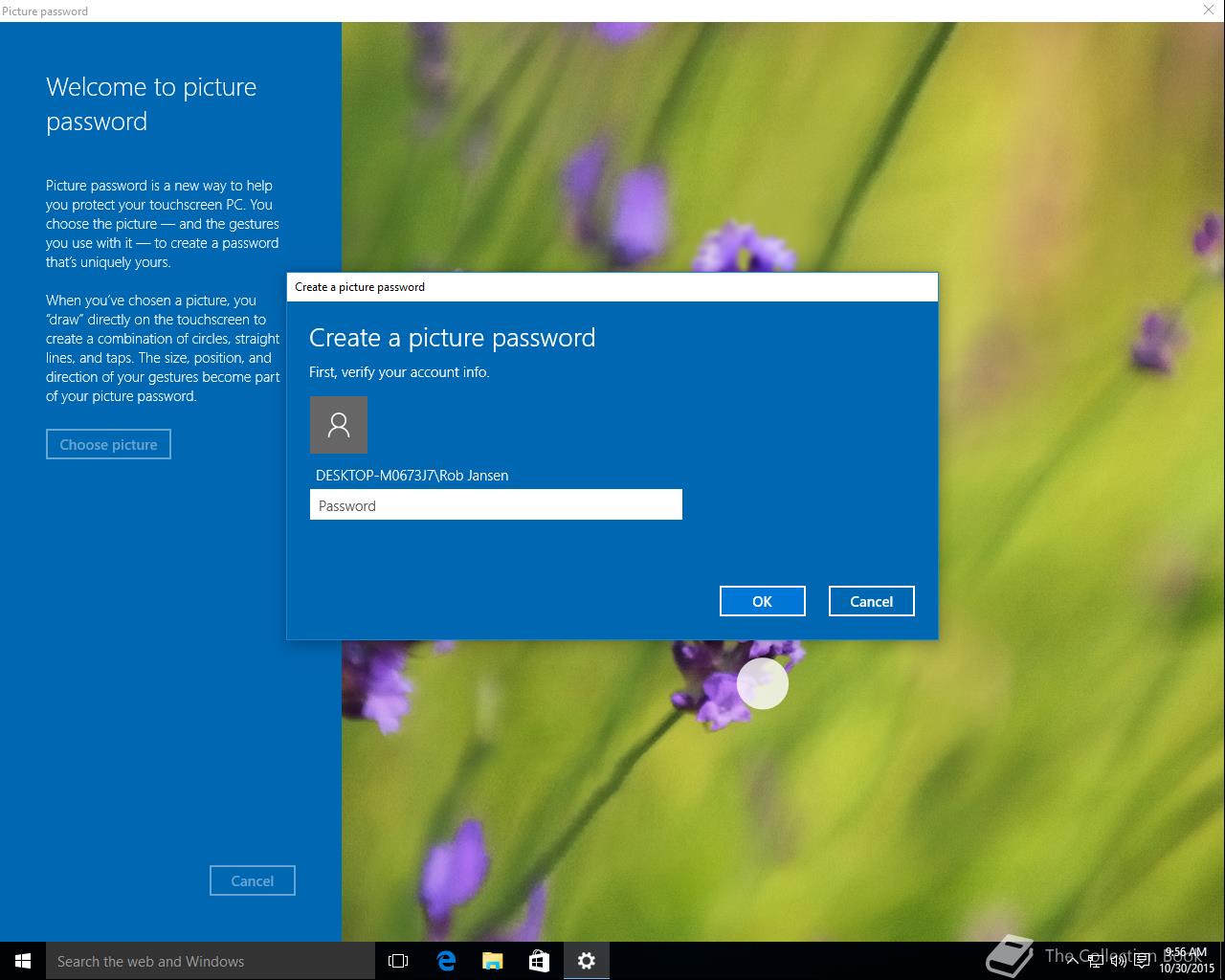1225x980 pixels.
Task: Open the Action Center notifications icon
Action: 1142,961
